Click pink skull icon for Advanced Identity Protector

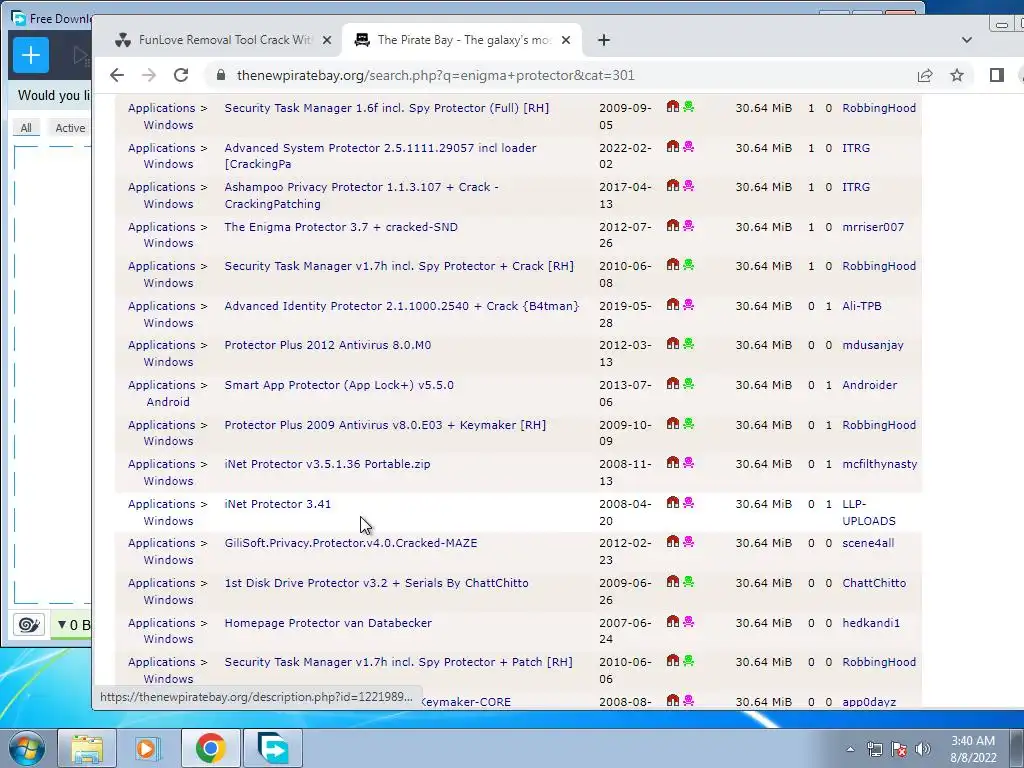(688, 304)
